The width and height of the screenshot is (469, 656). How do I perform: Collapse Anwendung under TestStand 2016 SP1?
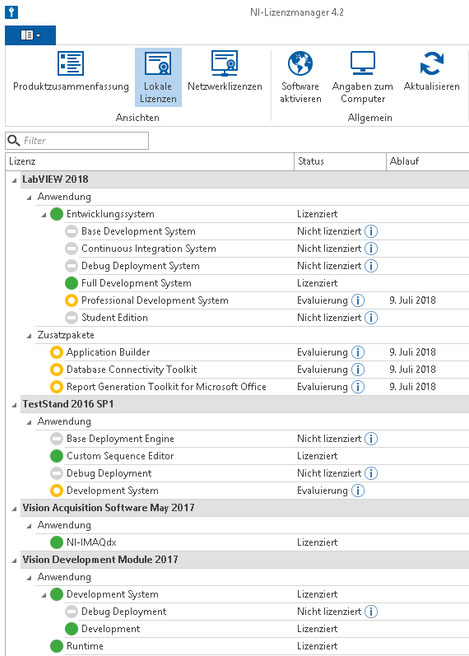(x=29, y=423)
